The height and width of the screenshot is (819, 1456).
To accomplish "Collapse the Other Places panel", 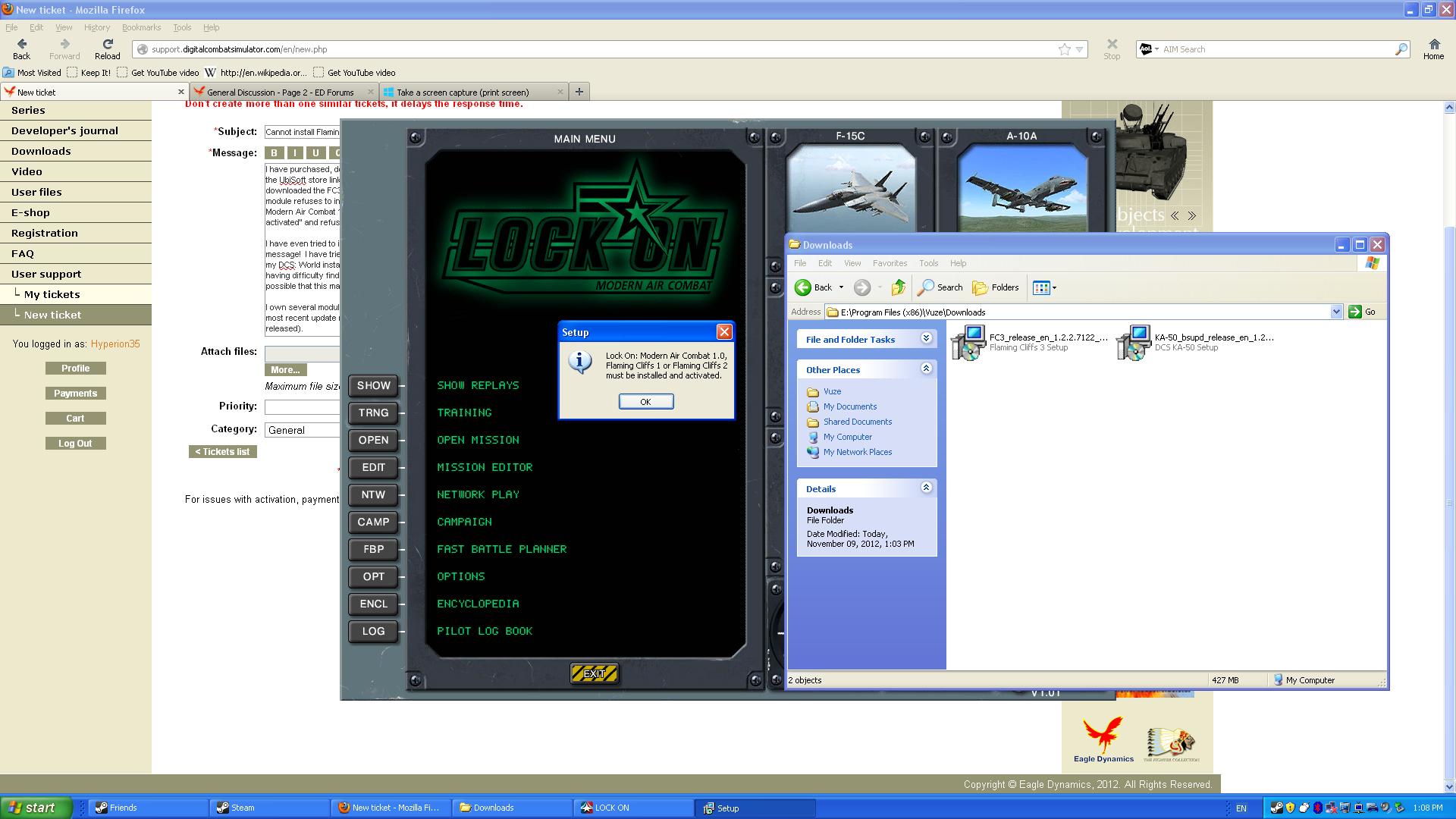I will click(926, 369).
